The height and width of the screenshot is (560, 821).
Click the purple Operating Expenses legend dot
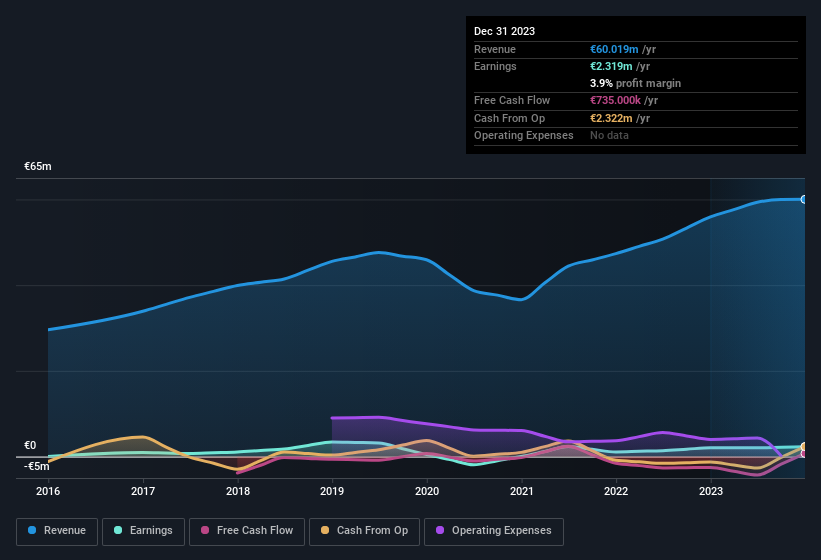[440, 530]
